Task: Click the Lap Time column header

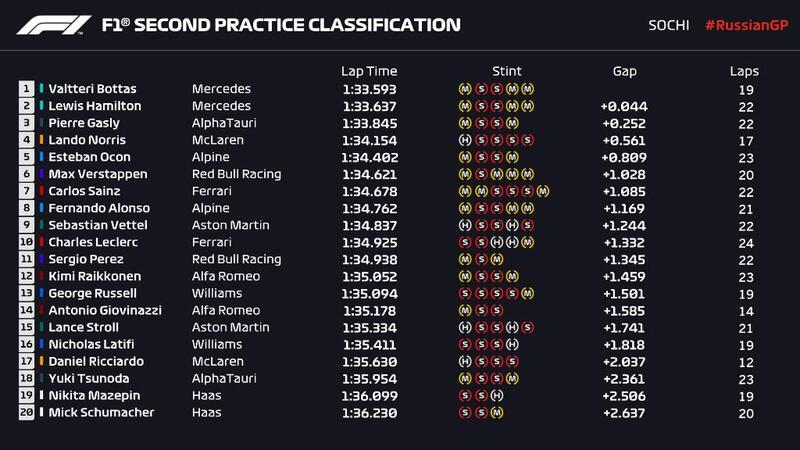Action: tap(369, 71)
